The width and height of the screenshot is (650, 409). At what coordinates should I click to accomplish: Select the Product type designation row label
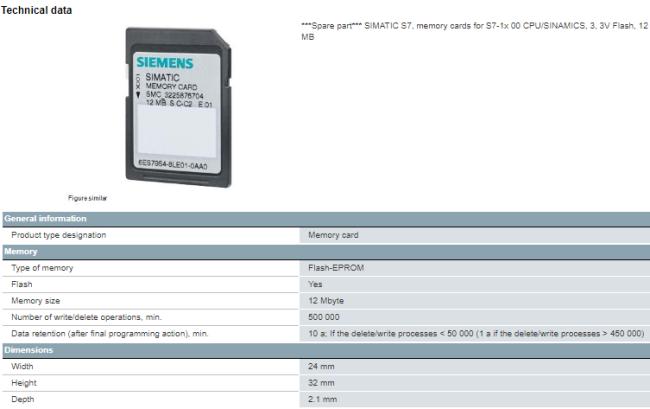[x=58, y=235]
